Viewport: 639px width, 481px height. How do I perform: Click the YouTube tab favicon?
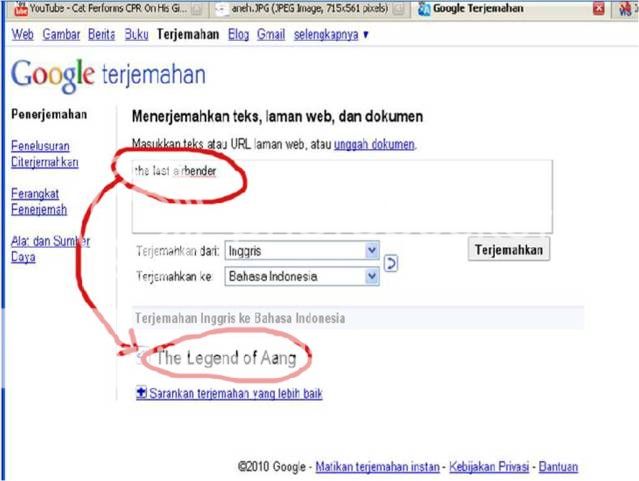[x=20, y=9]
